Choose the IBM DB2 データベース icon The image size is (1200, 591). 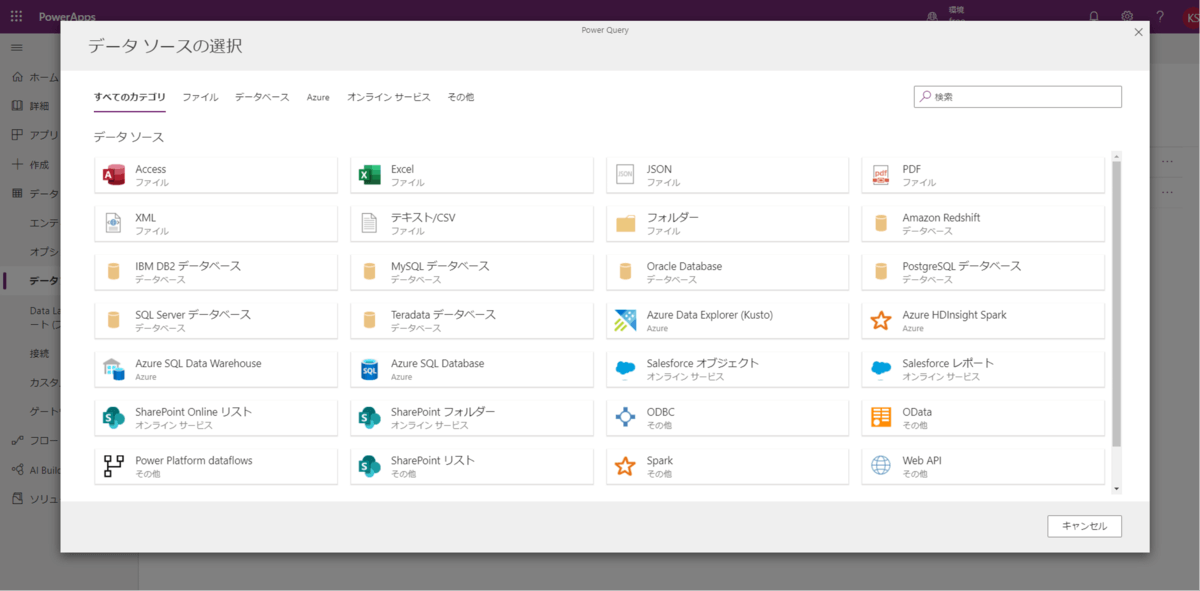pos(114,272)
